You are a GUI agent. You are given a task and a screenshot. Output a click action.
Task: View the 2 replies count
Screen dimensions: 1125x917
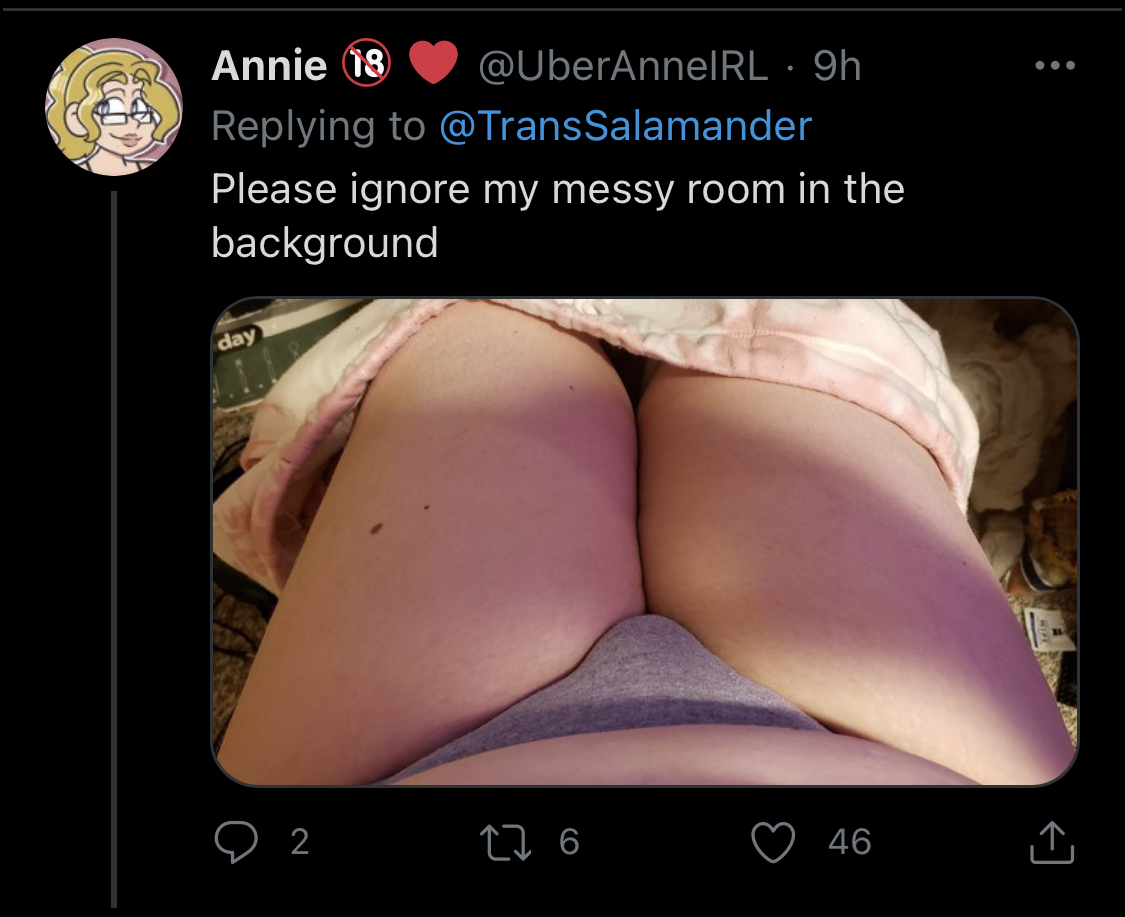point(300,841)
